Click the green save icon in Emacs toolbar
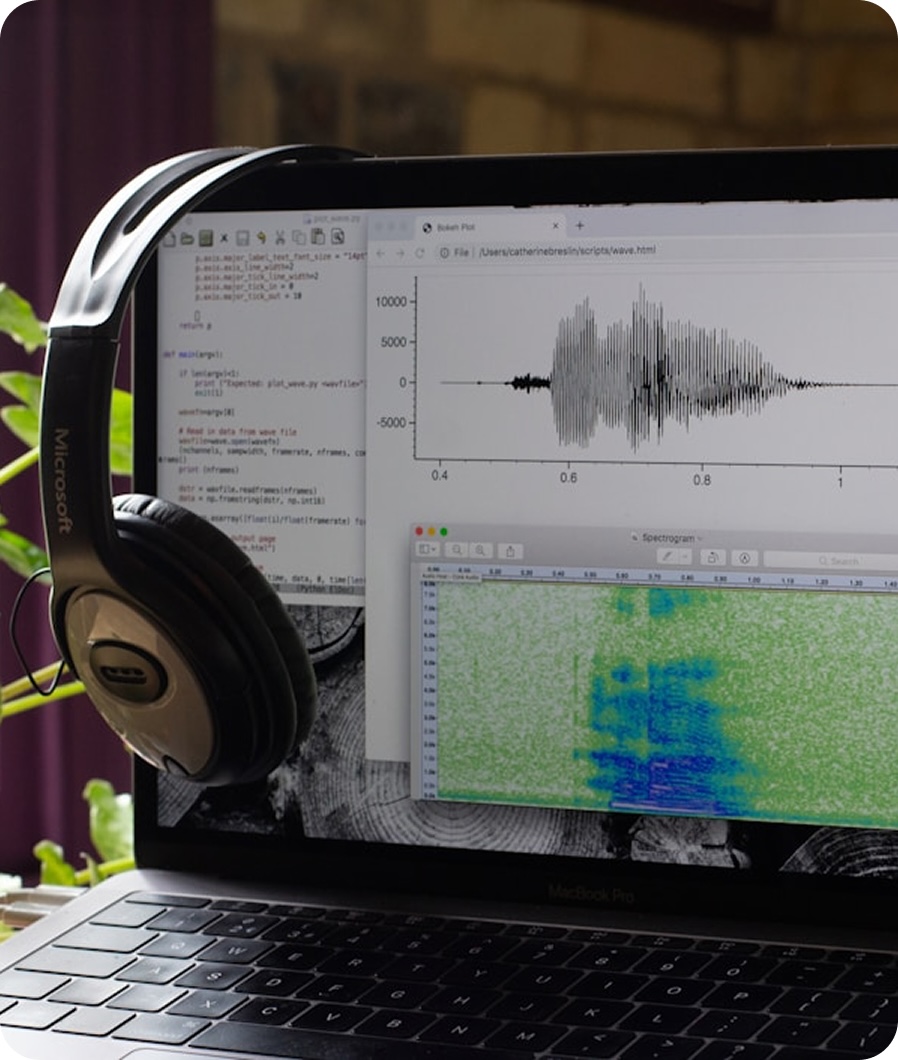This screenshot has height=1060, width=898. click(x=205, y=238)
